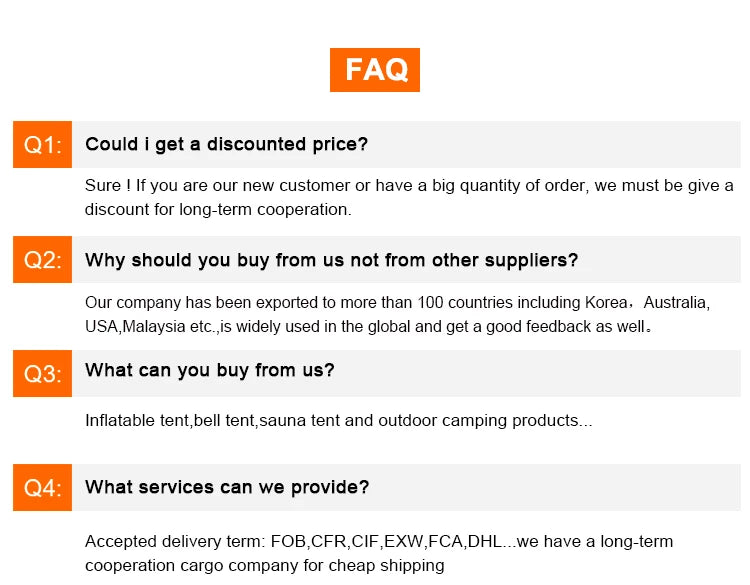Image resolution: width=750 pixels, height=585 pixels.
Task: Expand the 'Could i get a discounted price?' question
Action: click(227, 145)
